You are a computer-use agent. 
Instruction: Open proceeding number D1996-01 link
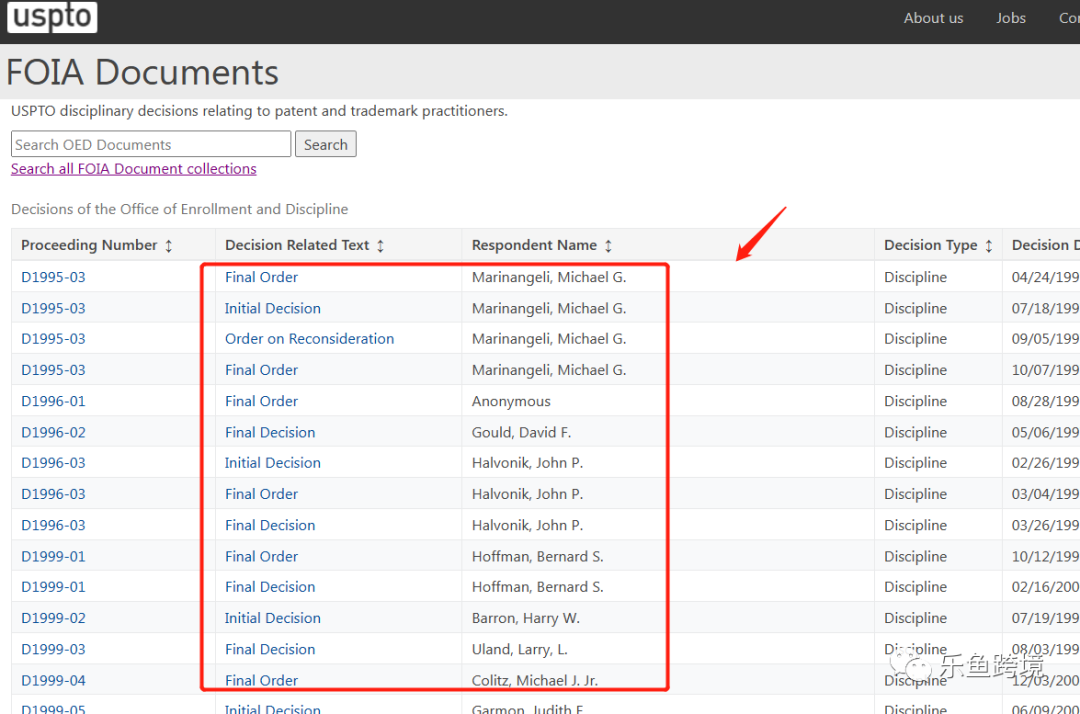click(53, 401)
